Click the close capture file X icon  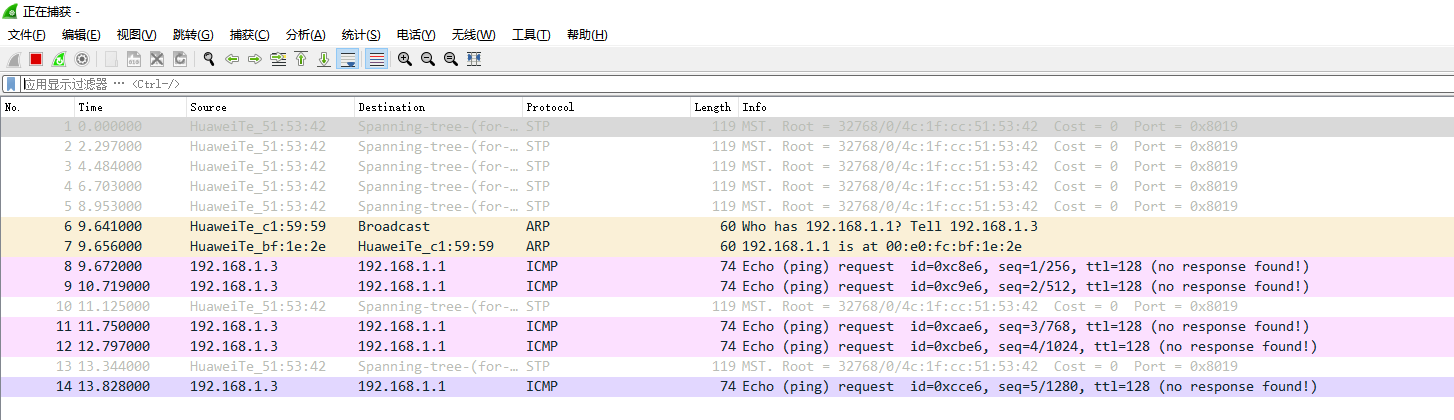157,59
